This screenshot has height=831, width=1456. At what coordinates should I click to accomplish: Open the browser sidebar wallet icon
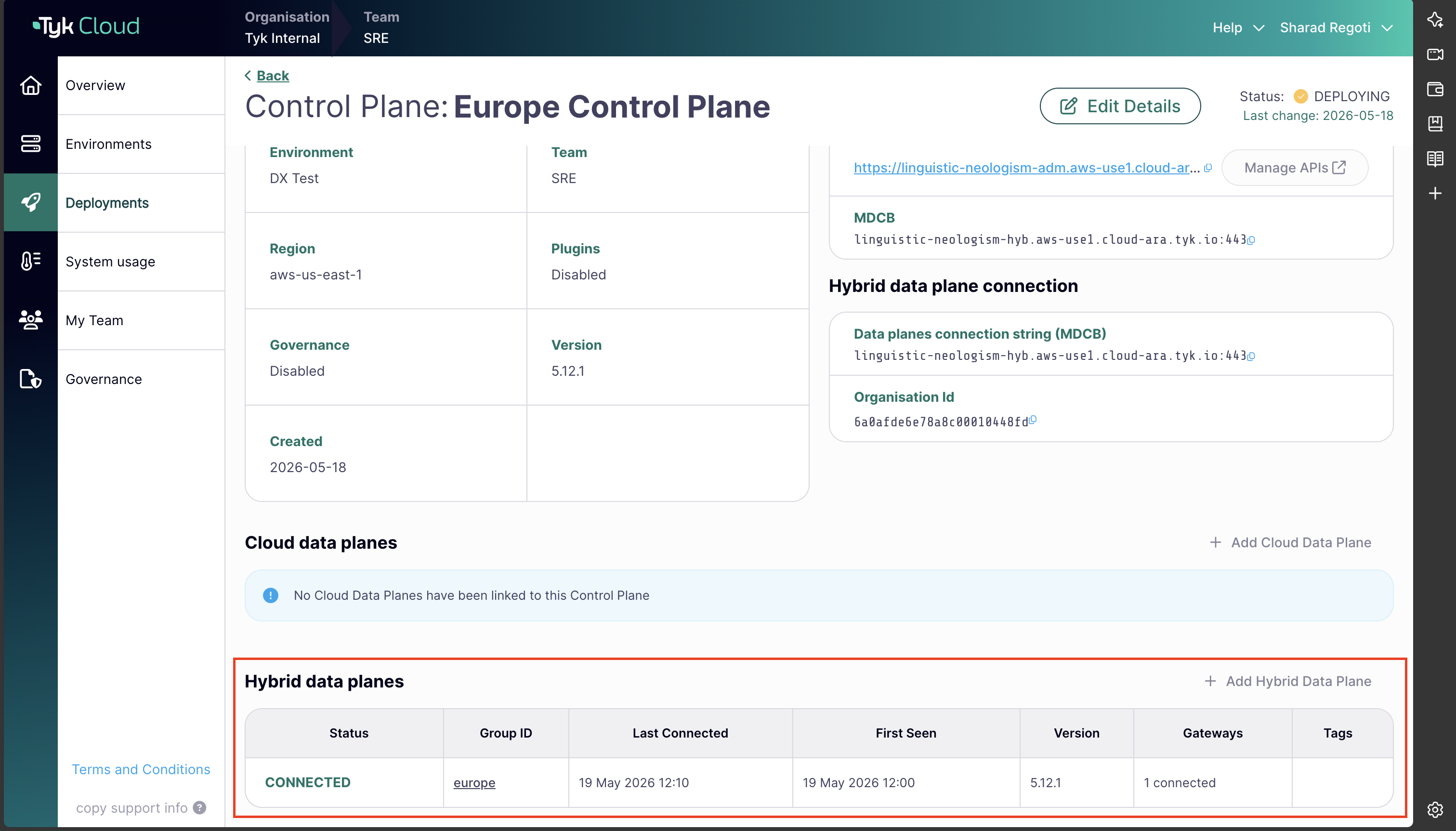click(1435, 90)
